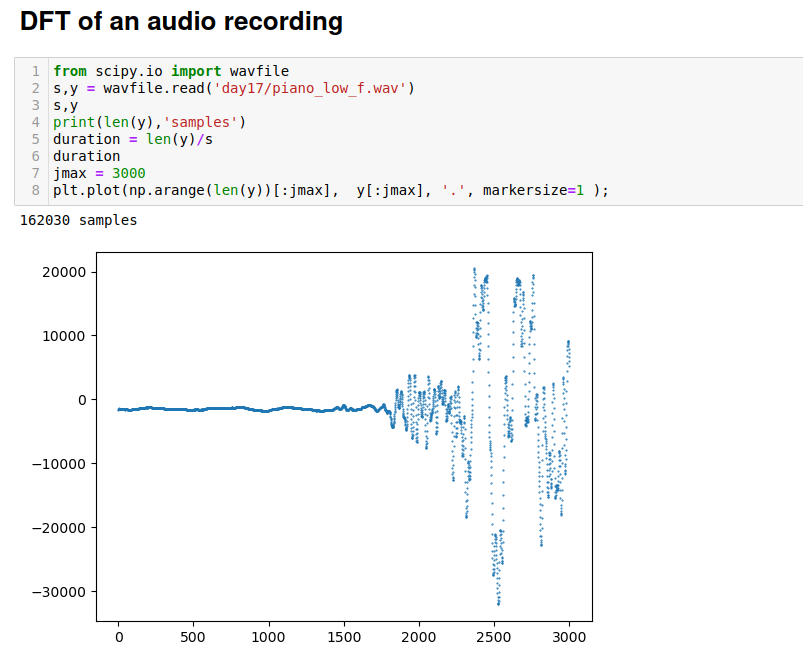Click the 'from scipy.io import wavfile' code line
Screen dimensions: 803x657
pos(170,71)
